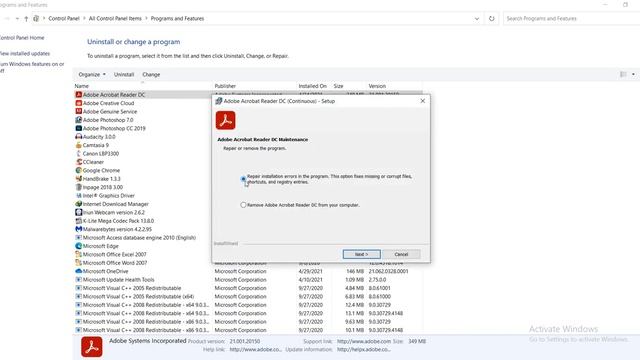Sort by Version column header

click(377, 86)
